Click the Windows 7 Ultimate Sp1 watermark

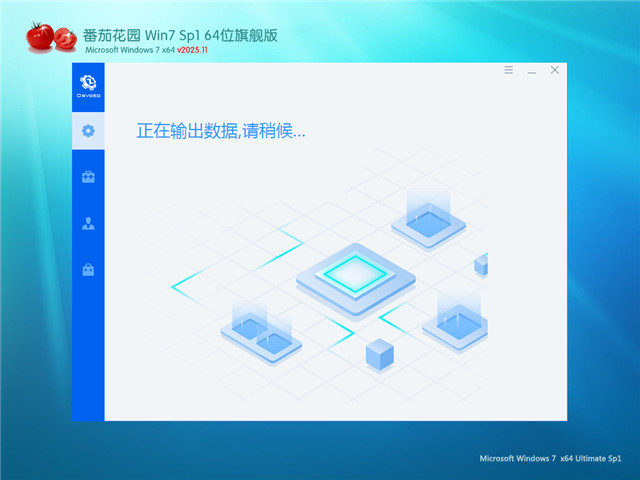(x=552, y=458)
